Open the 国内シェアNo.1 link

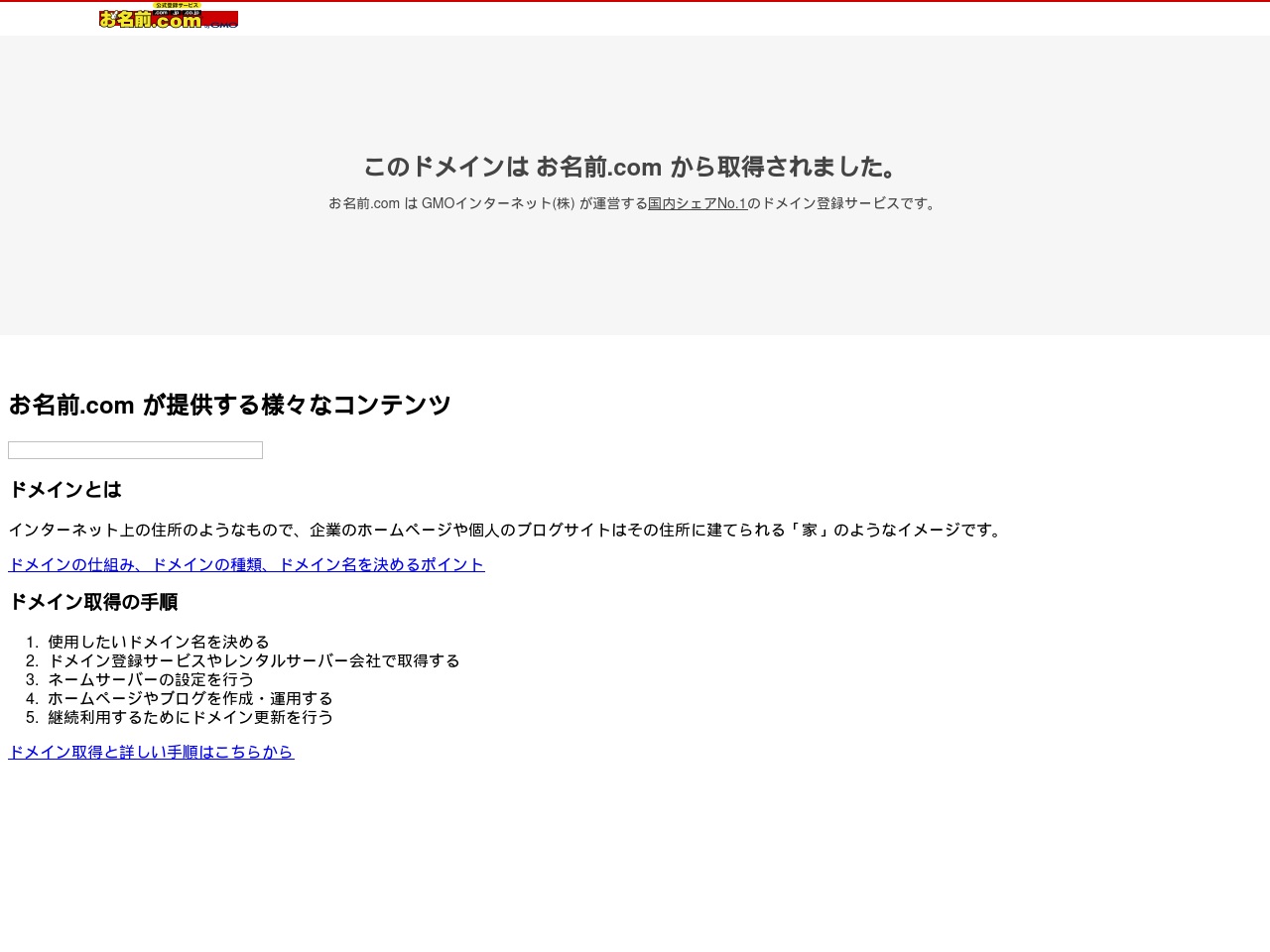(698, 203)
